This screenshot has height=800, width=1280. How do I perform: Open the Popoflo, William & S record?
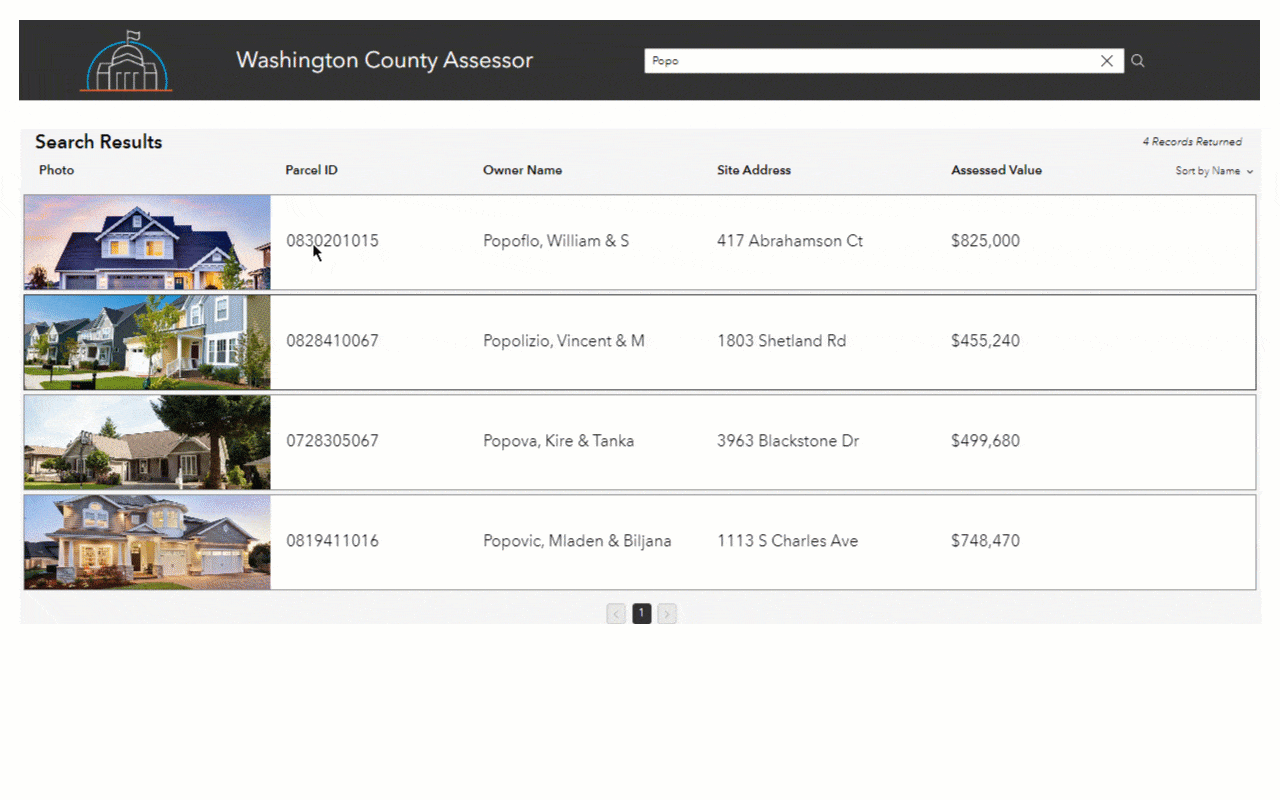pyautogui.click(x=556, y=241)
